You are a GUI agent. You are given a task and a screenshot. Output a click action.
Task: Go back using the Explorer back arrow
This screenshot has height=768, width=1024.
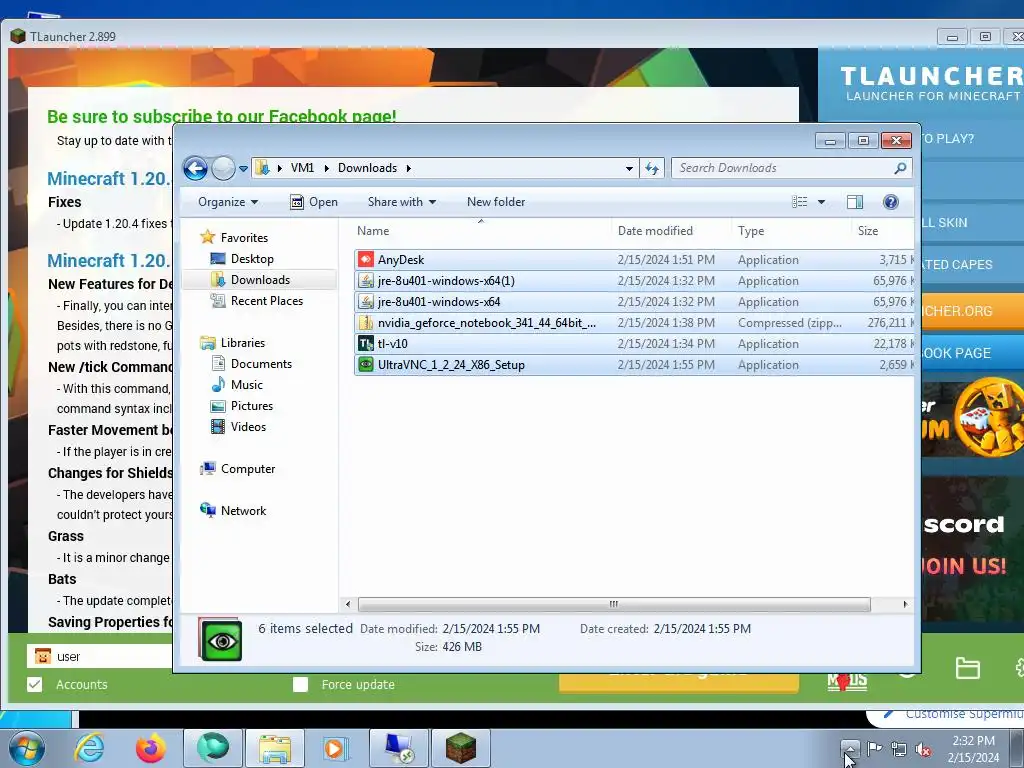[x=195, y=168]
